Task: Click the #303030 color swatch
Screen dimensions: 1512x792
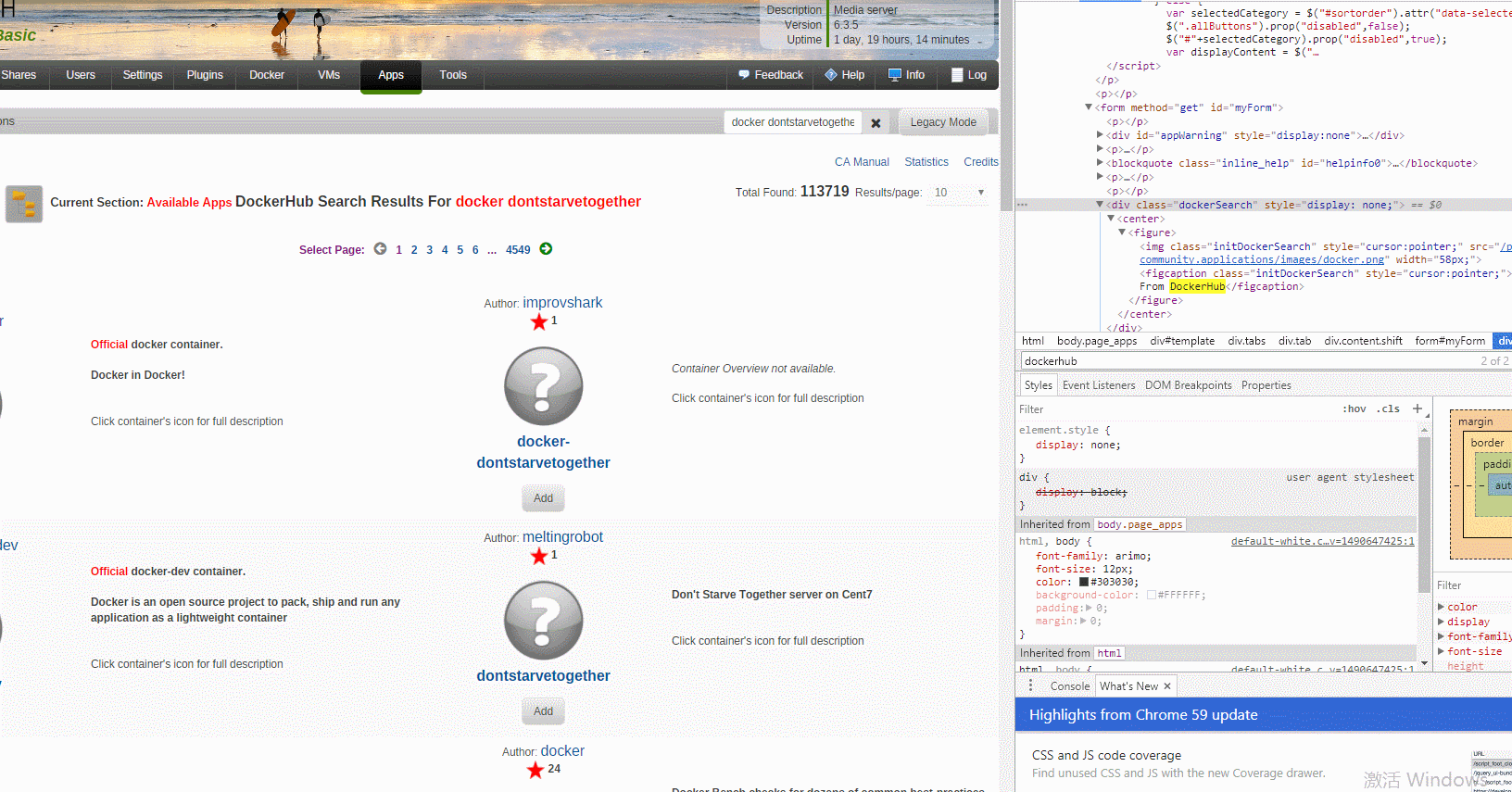Action: [1084, 583]
